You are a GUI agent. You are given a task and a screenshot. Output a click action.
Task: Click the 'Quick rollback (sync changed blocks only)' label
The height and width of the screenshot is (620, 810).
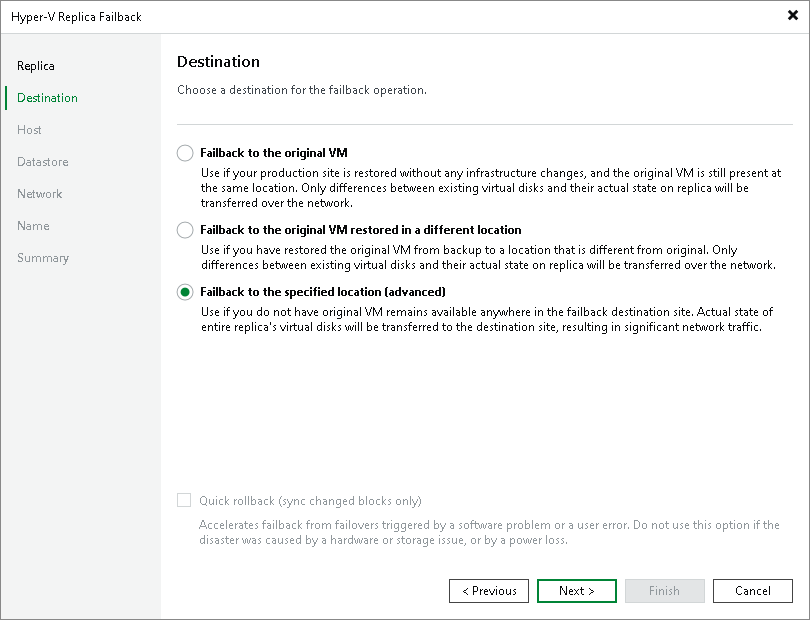310,501
